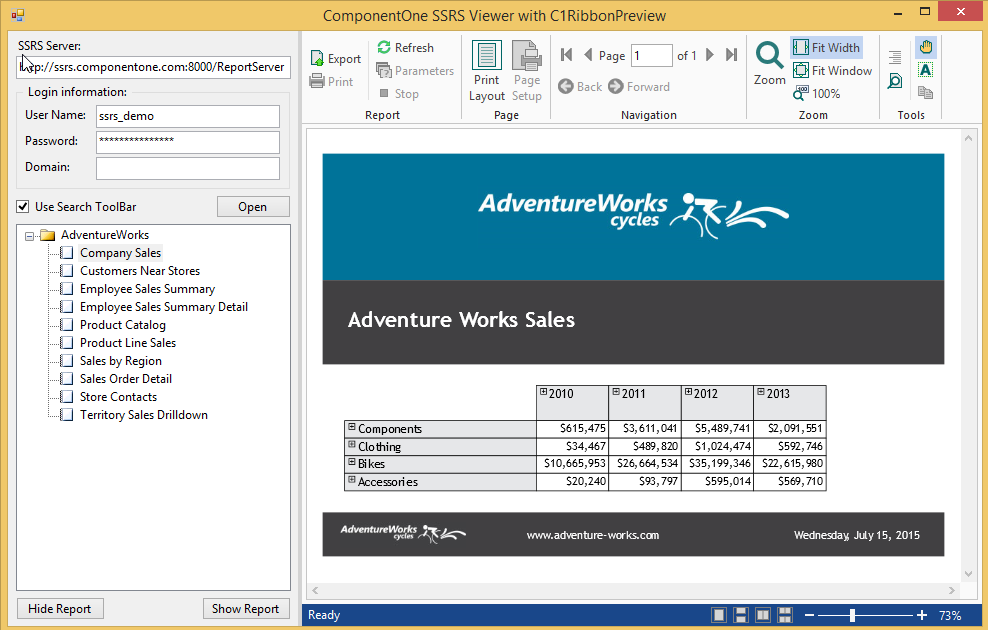Select the Territory Sales Drilldown report

[144, 415]
